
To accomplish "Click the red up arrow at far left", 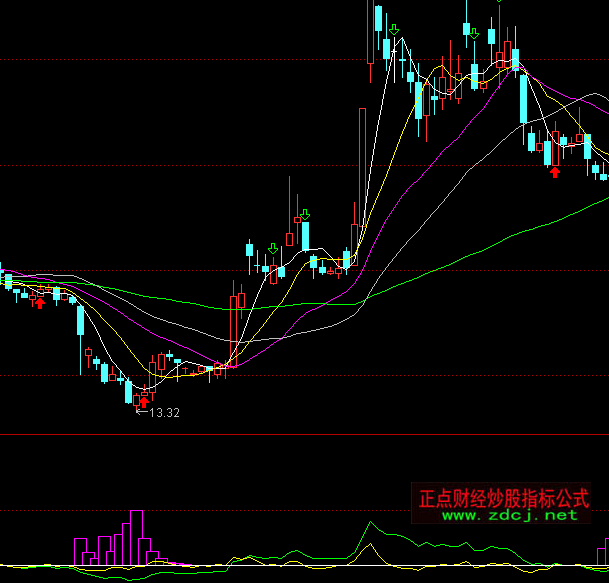I will (40, 302).
